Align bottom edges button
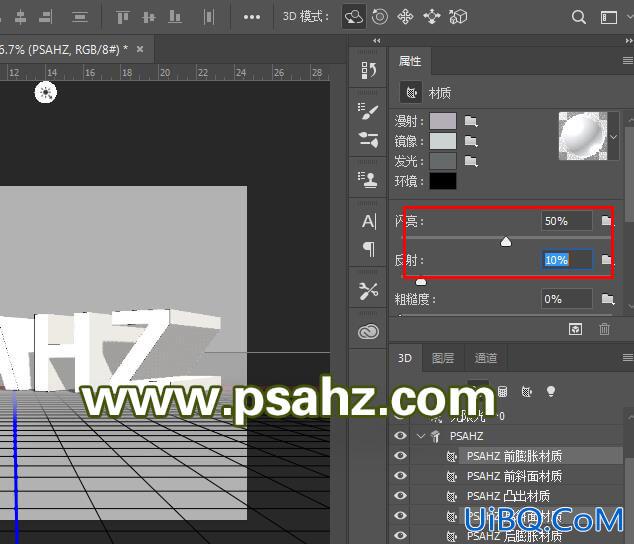The image size is (634, 544). [x=175, y=17]
